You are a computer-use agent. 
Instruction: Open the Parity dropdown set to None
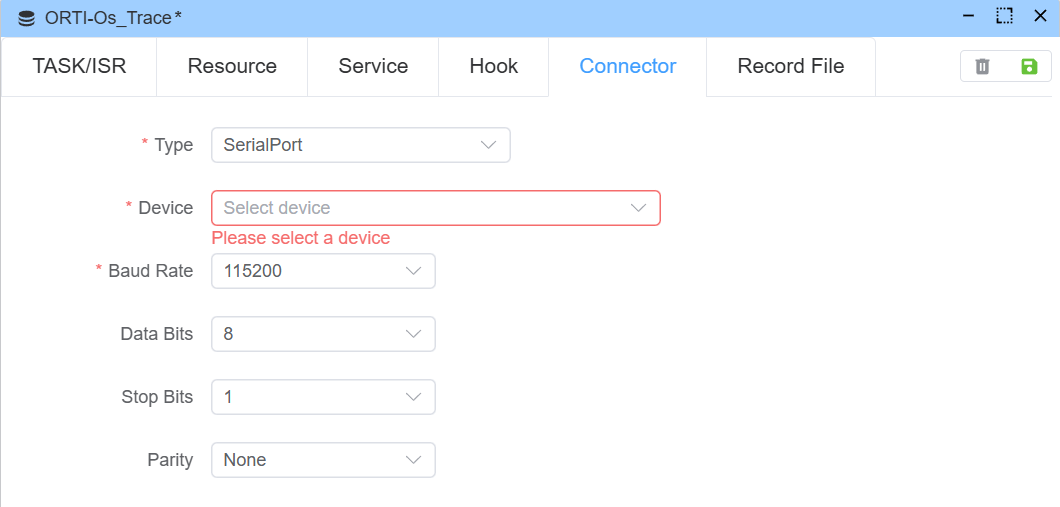tap(323, 460)
